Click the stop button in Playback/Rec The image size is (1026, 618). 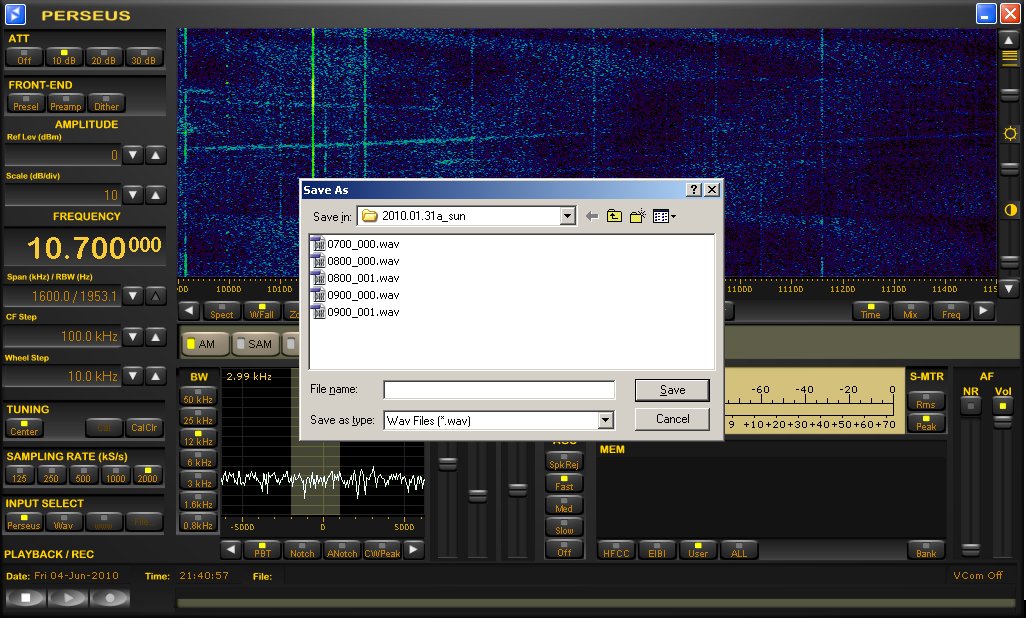[26, 597]
